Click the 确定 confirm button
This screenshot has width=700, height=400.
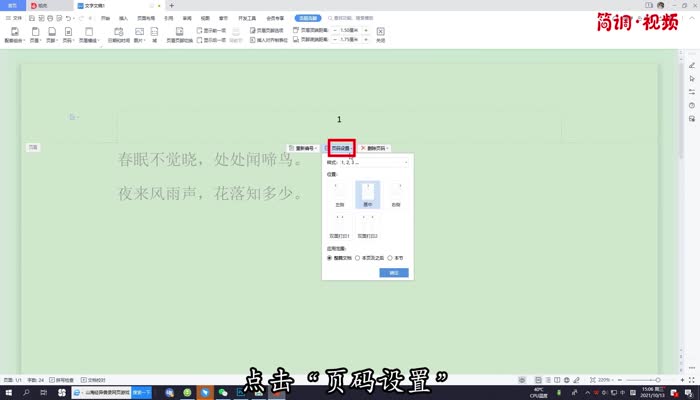click(x=393, y=272)
